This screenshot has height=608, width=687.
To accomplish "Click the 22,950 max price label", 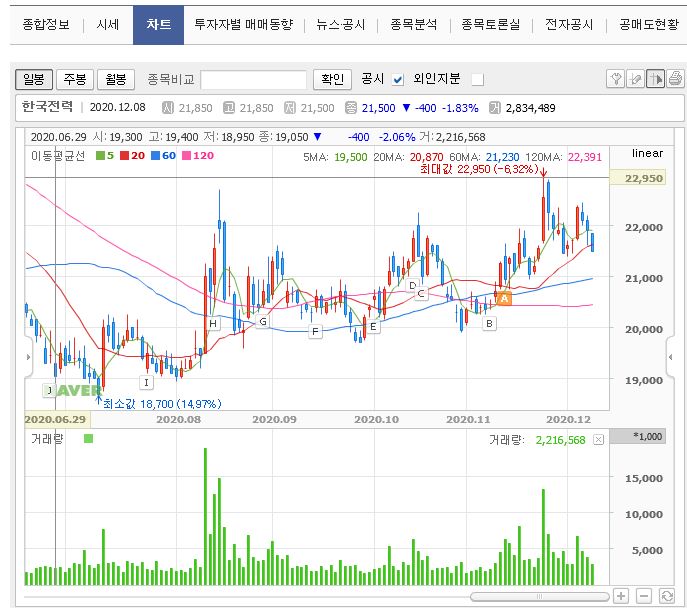I will click(x=638, y=178).
